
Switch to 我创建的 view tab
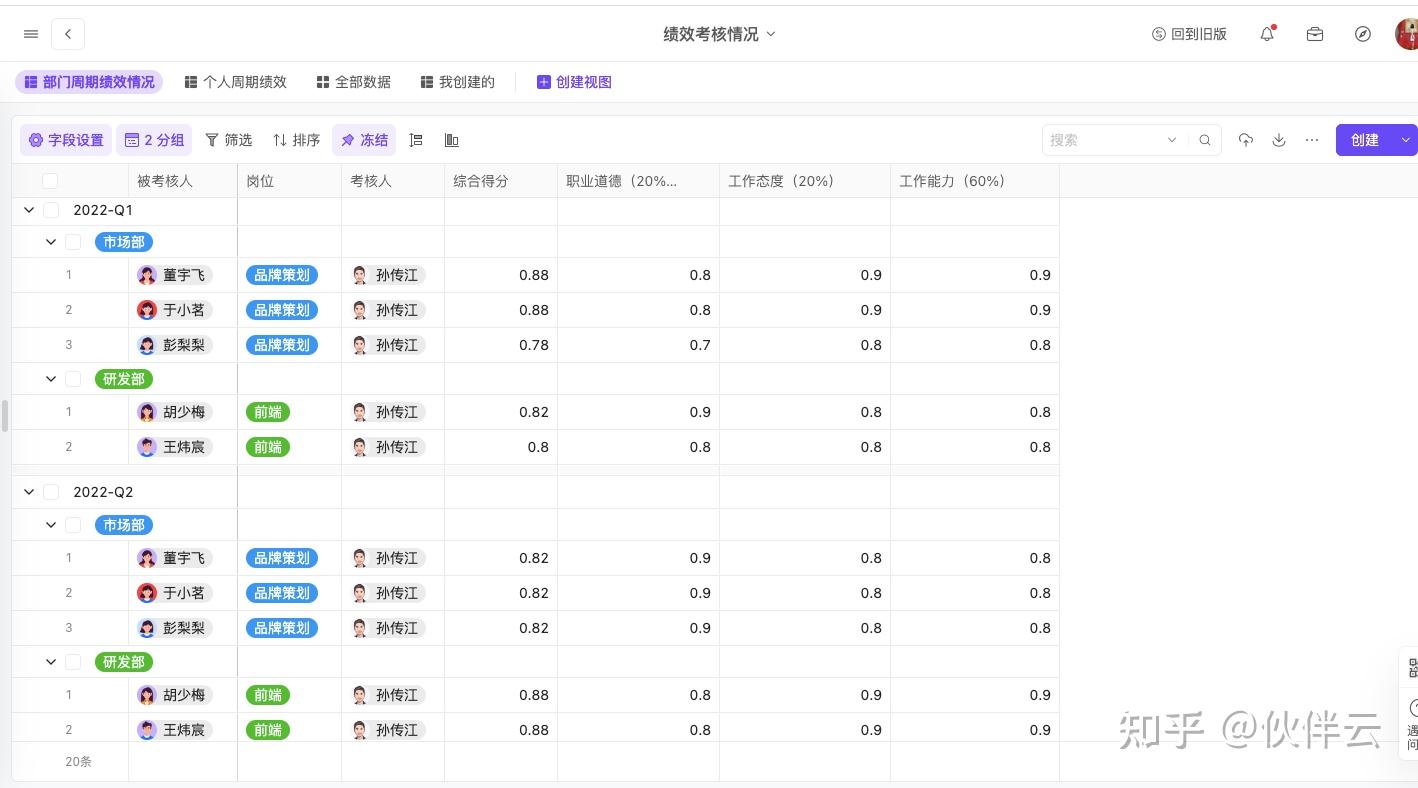coord(458,82)
